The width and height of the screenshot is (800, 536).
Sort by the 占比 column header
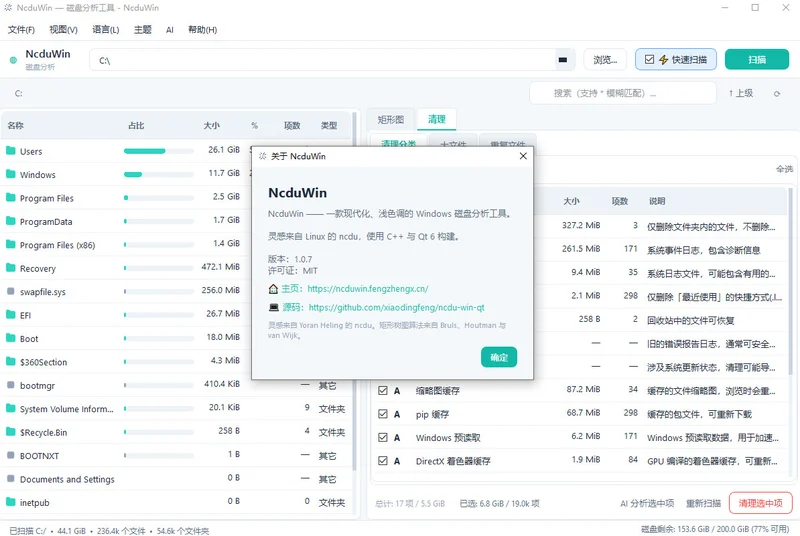tap(136, 125)
